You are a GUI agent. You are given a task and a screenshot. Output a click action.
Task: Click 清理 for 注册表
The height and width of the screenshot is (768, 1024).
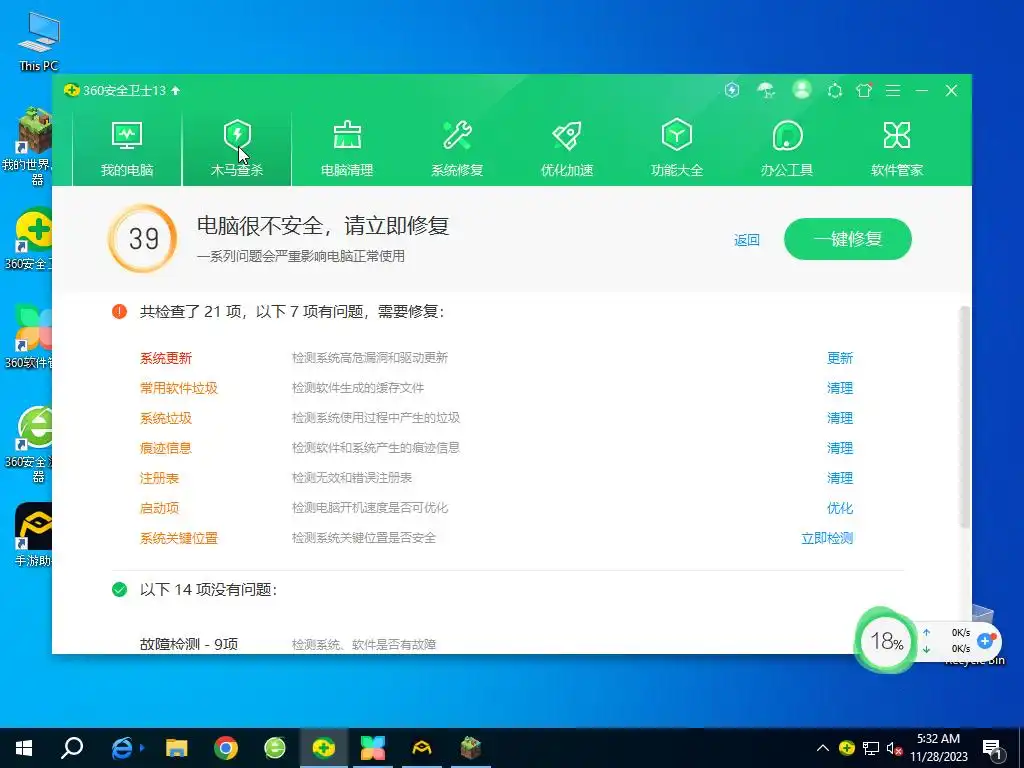[840, 478]
